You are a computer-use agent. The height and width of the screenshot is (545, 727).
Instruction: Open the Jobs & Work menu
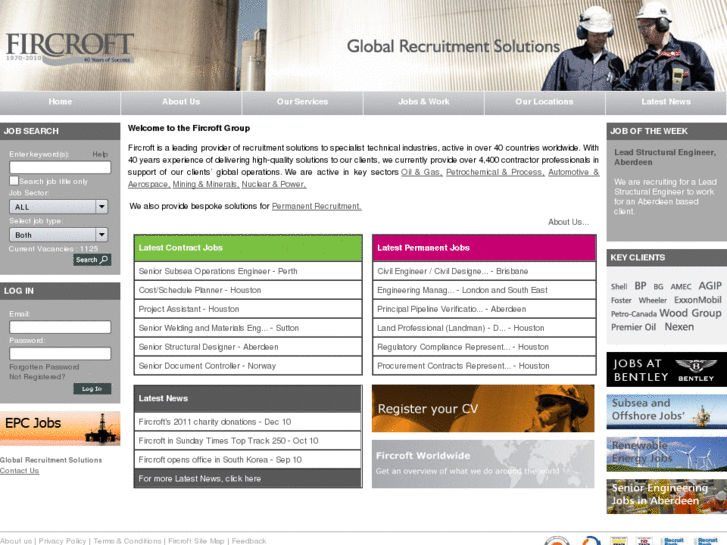[x=424, y=102]
